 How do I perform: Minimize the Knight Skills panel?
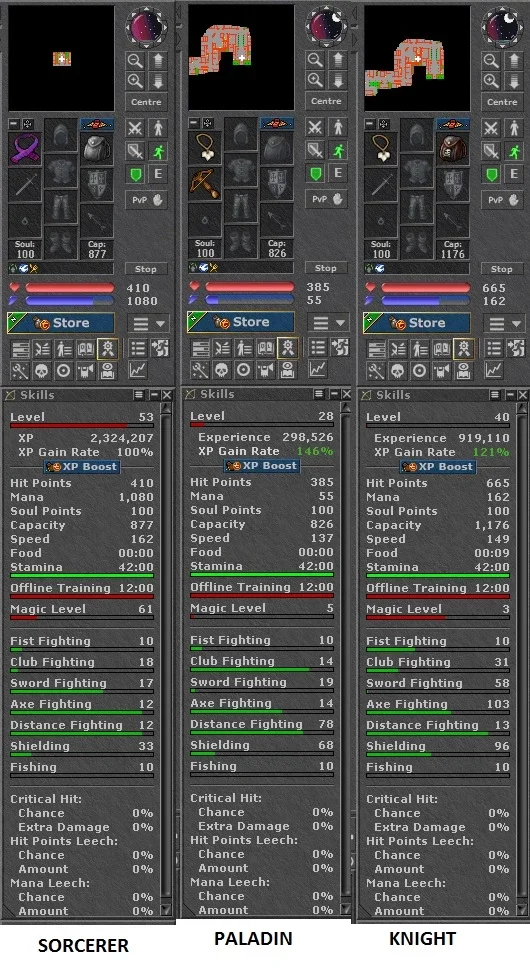tap(510, 395)
